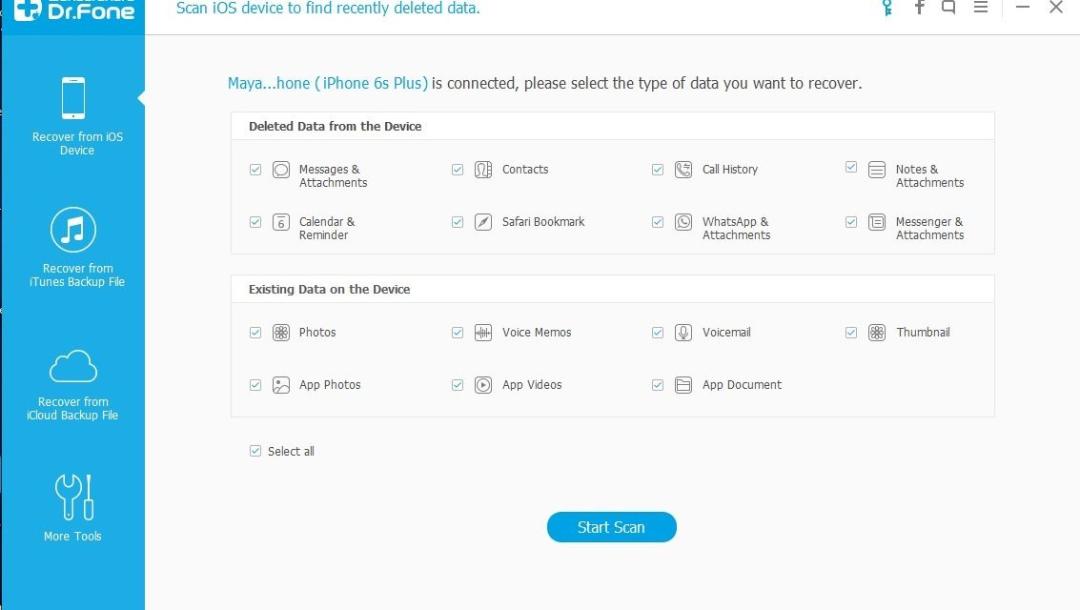Click the Maya...hone (iPhone 6s Plus) device name
Image resolution: width=1080 pixels, height=610 pixels.
pos(328,83)
